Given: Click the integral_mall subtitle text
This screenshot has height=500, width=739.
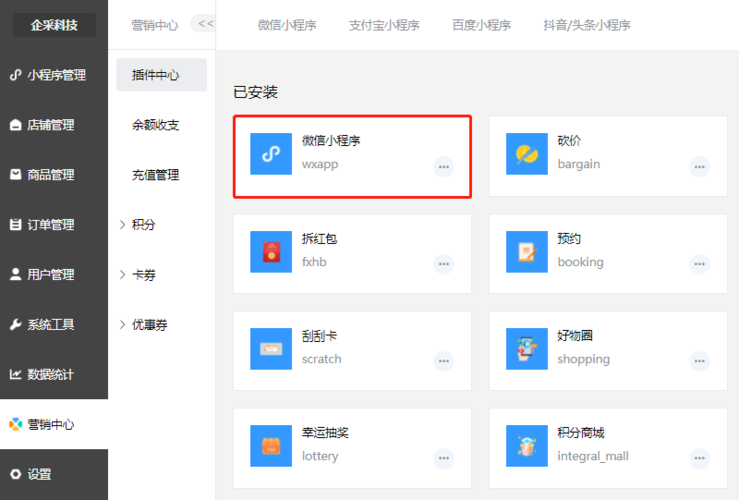Looking at the screenshot, I should [593, 456].
